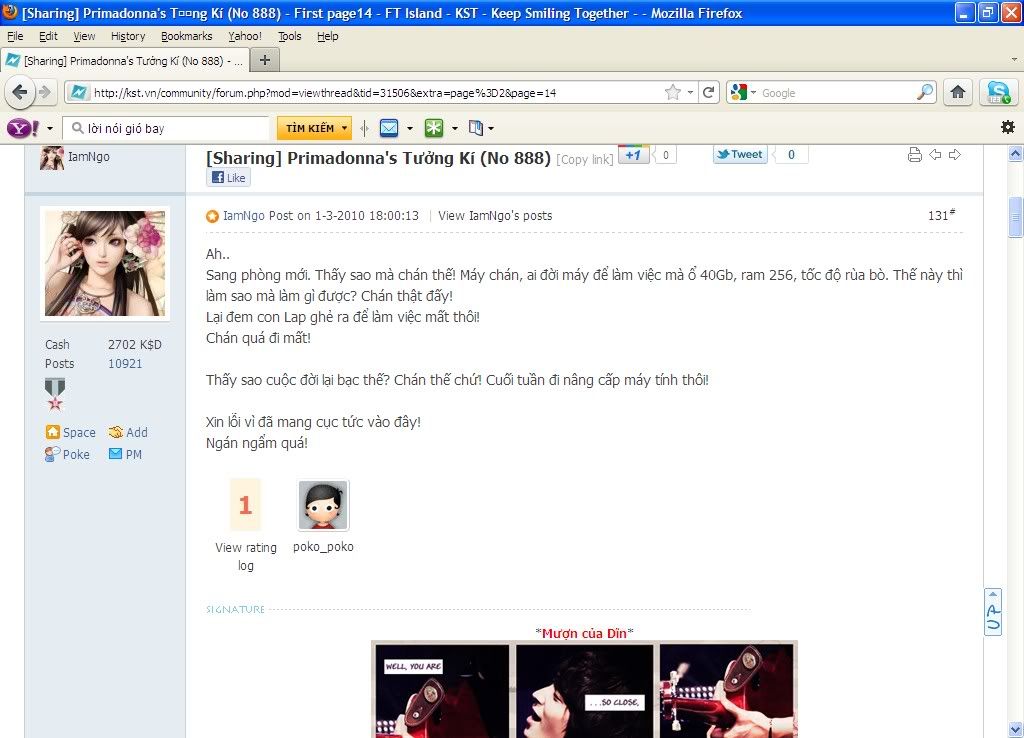This screenshot has height=738, width=1024.
Task: Expand the Yahoo! logo dropdown arrow
Action: coord(50,129)
